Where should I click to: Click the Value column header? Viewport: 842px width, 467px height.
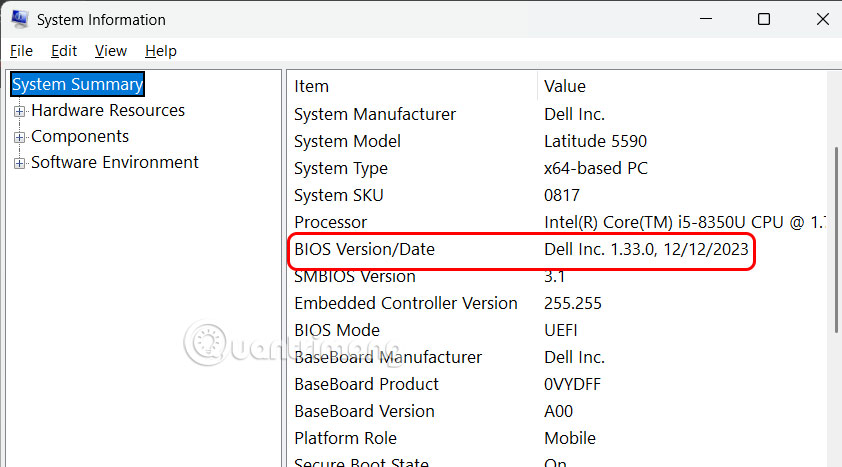(565, 87)
